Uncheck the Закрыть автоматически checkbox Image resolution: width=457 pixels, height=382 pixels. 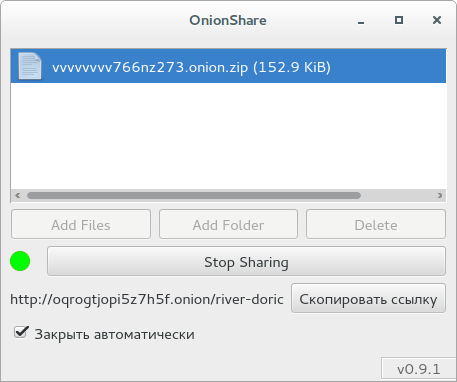click(x=21, y=333)
